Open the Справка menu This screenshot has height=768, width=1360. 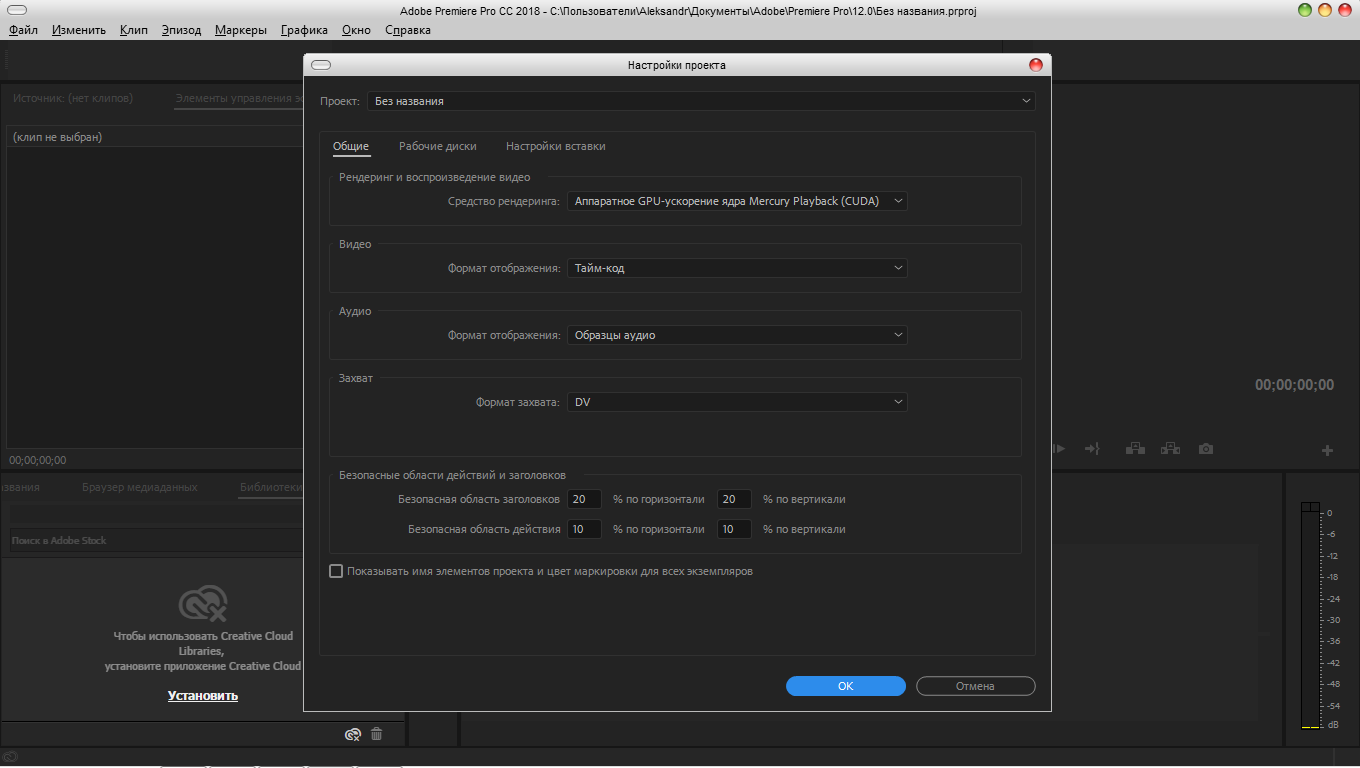[x=408, y=30]
